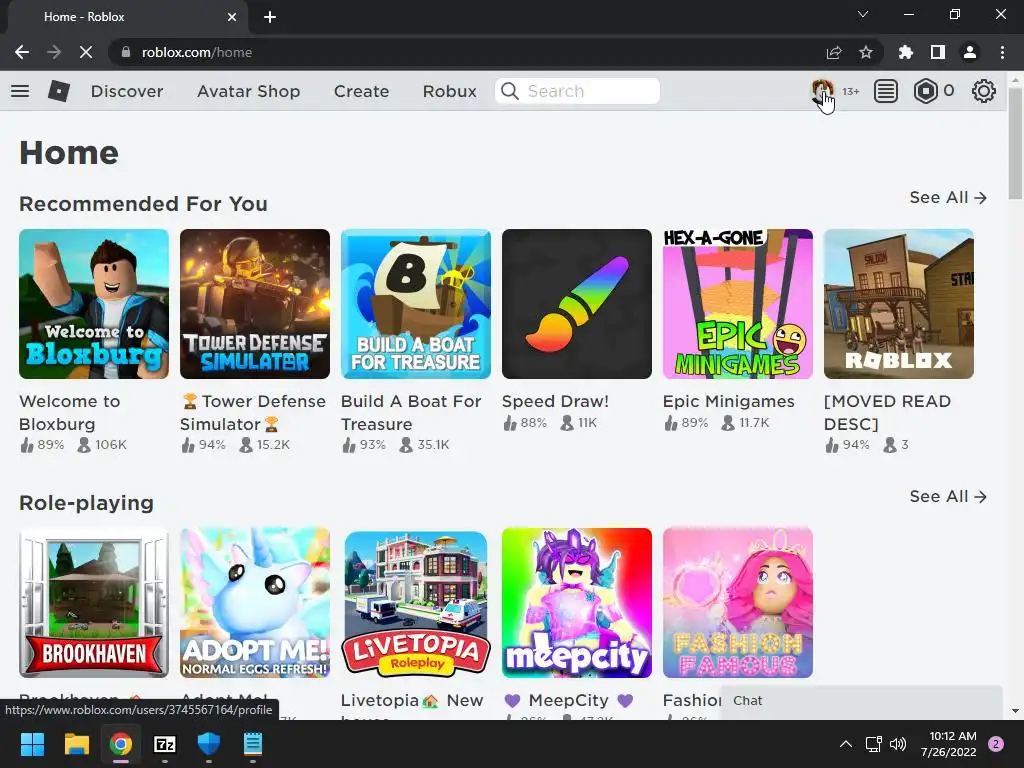Click the Robux hexagon balance icon
The width and height of the screenshot is (1024, 768).
point(925,91)
